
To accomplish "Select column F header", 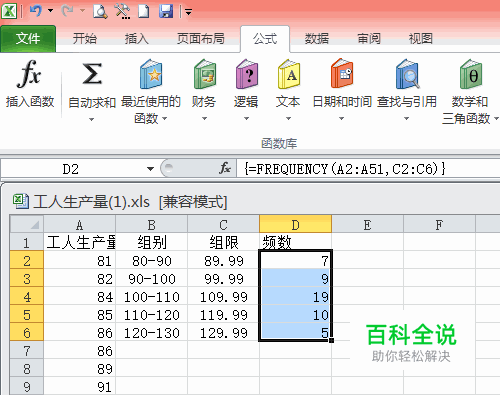I will coord(439,224).
